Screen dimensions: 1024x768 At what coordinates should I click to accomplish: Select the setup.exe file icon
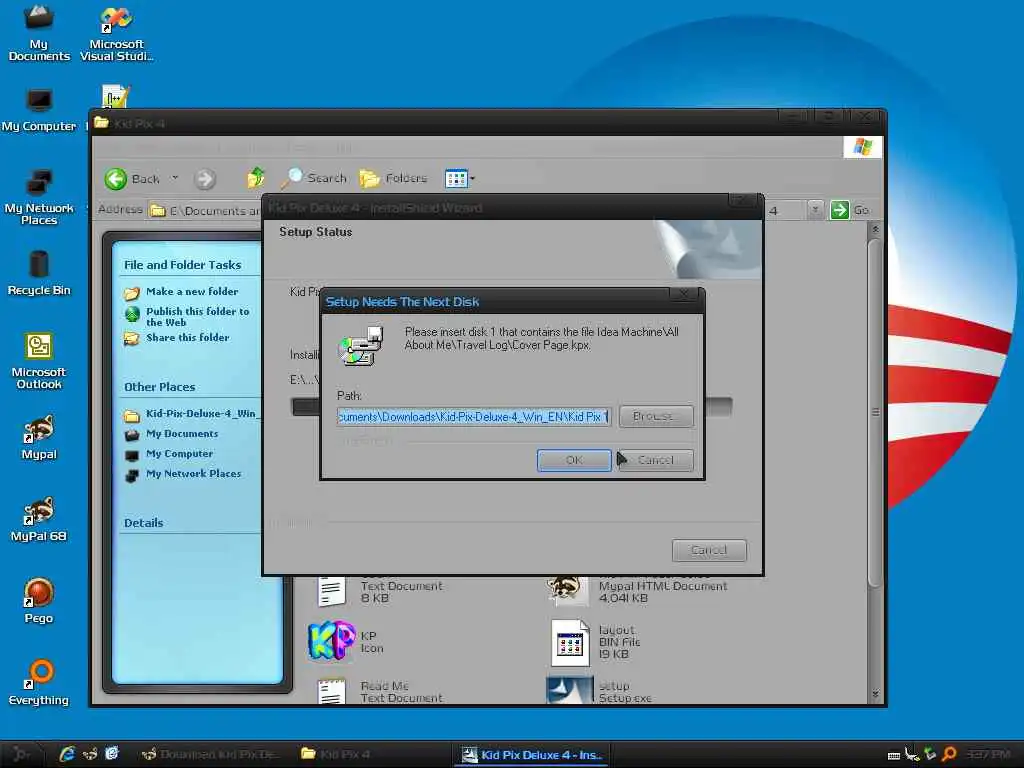[x=569, y=690]
